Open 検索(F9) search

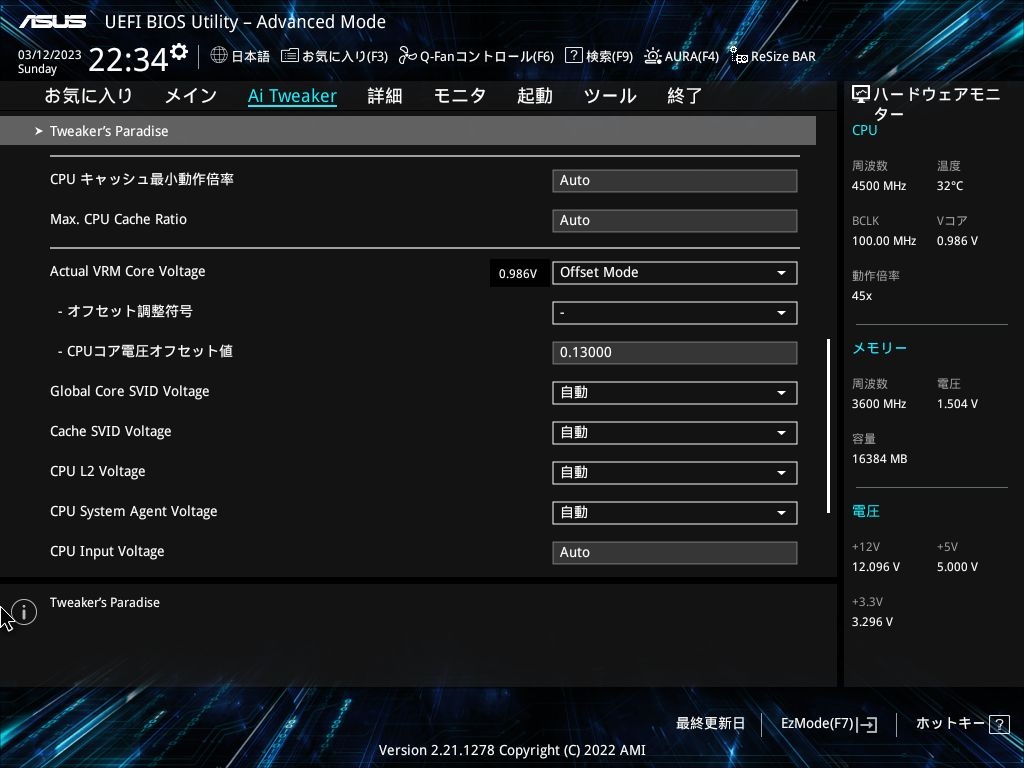[599, 56]
